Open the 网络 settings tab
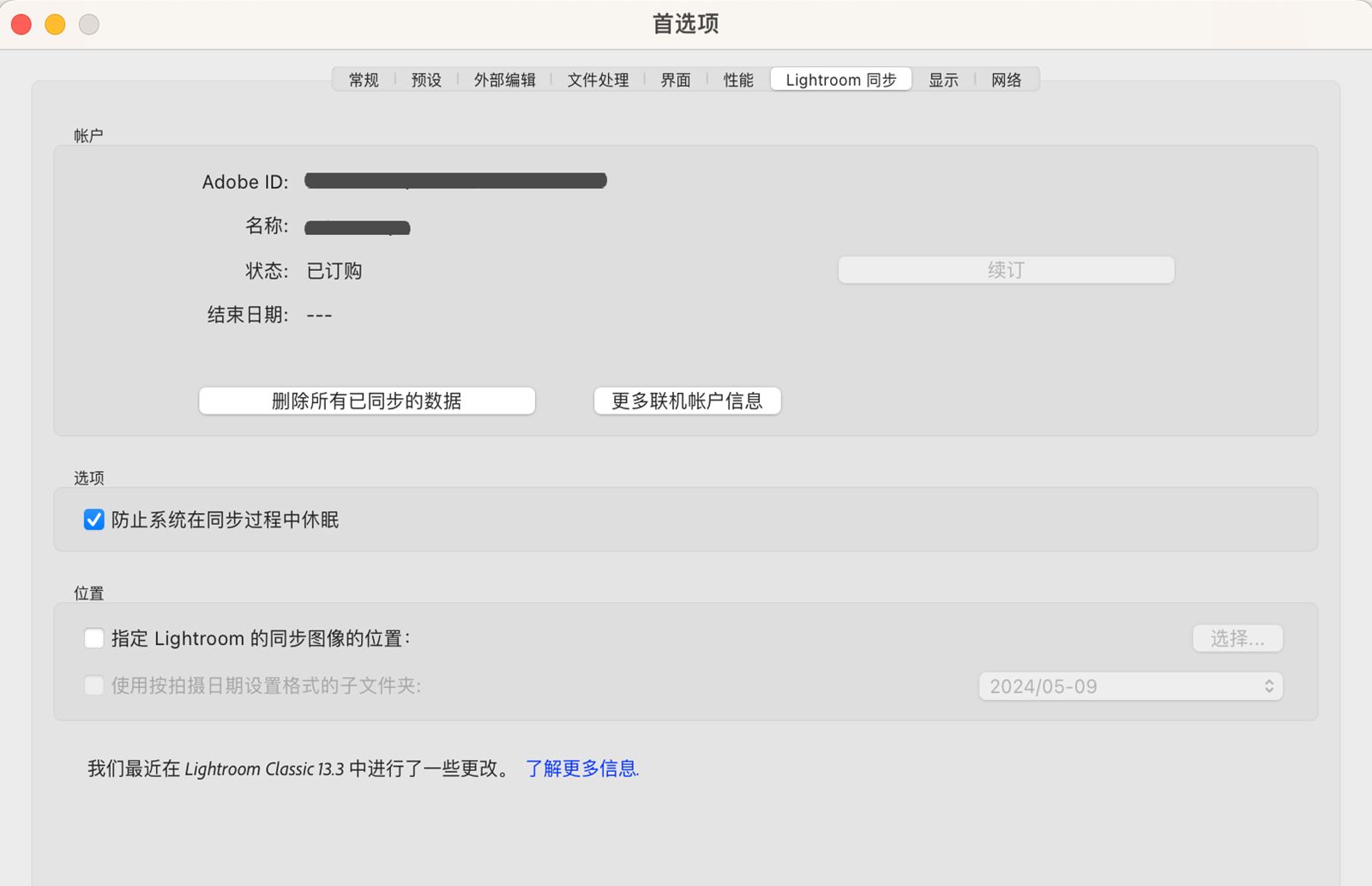This screenshot has width=1372, height=886. (x=1007, y=79)
